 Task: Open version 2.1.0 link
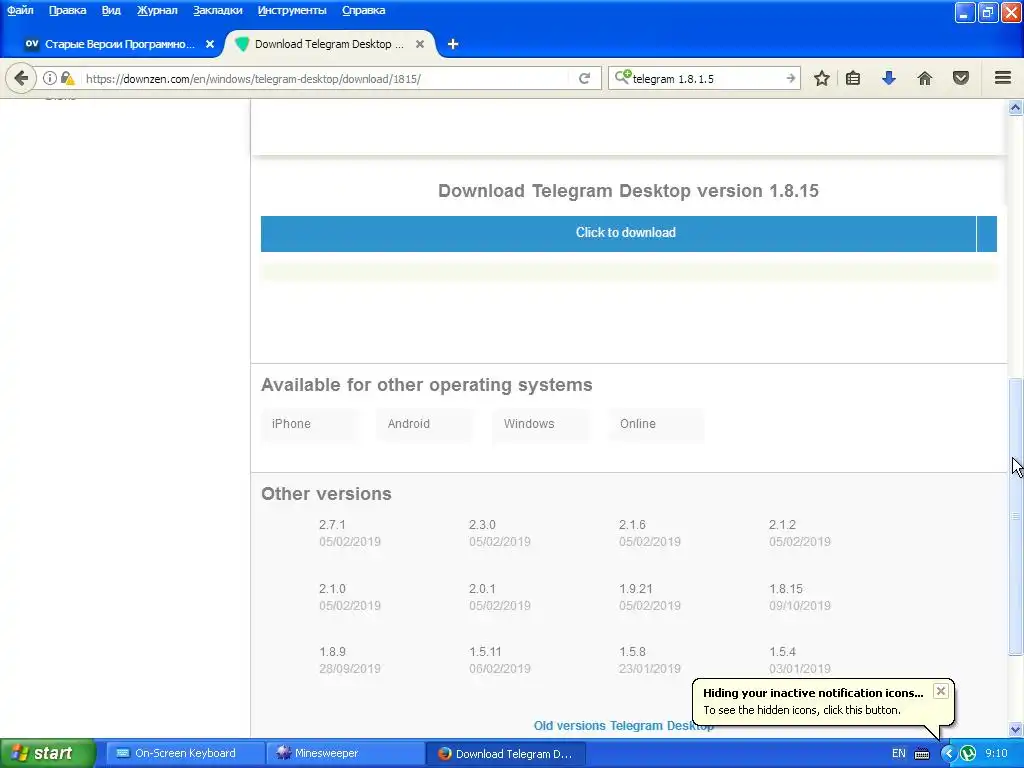(332, 588)
